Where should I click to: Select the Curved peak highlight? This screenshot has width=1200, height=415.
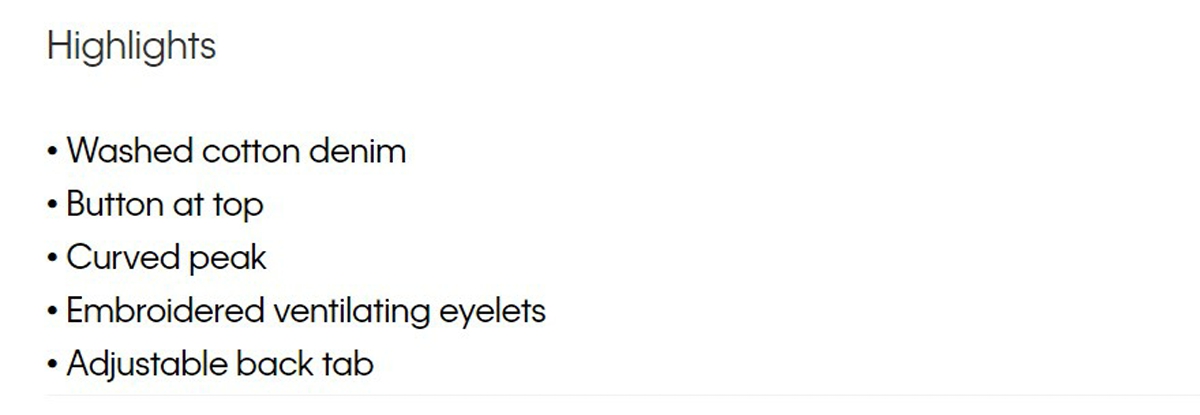pos(157,258)
